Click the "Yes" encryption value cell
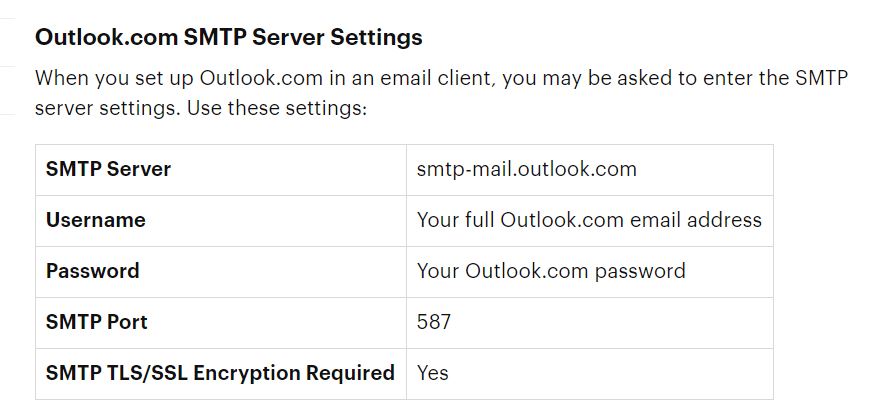 pos(433,373)
